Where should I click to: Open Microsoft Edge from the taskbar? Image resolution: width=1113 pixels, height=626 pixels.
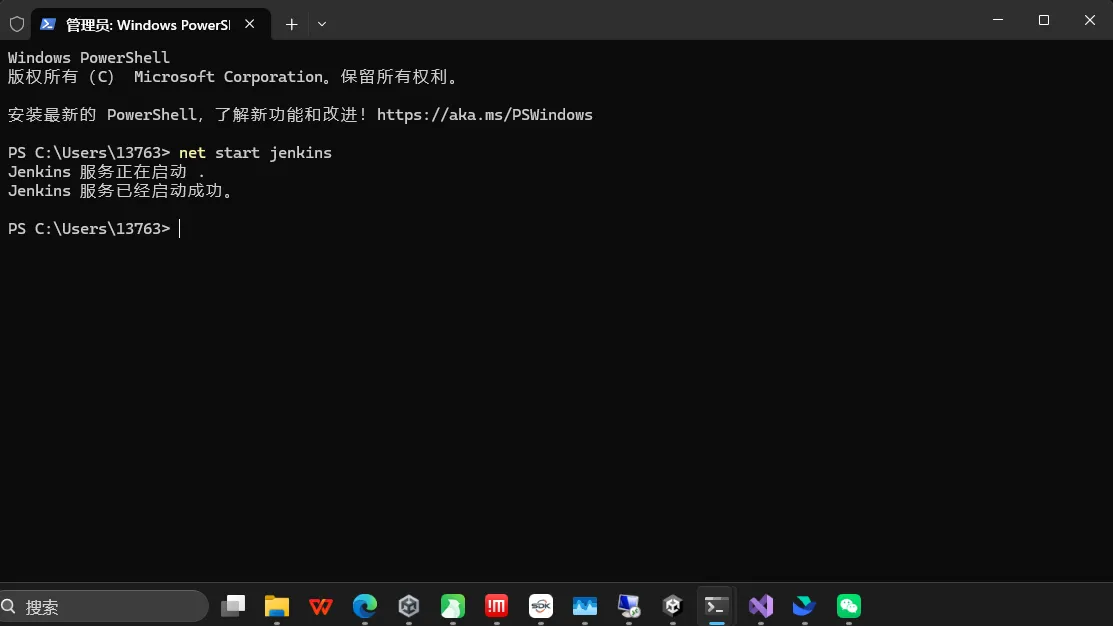[x=365, y=606]
